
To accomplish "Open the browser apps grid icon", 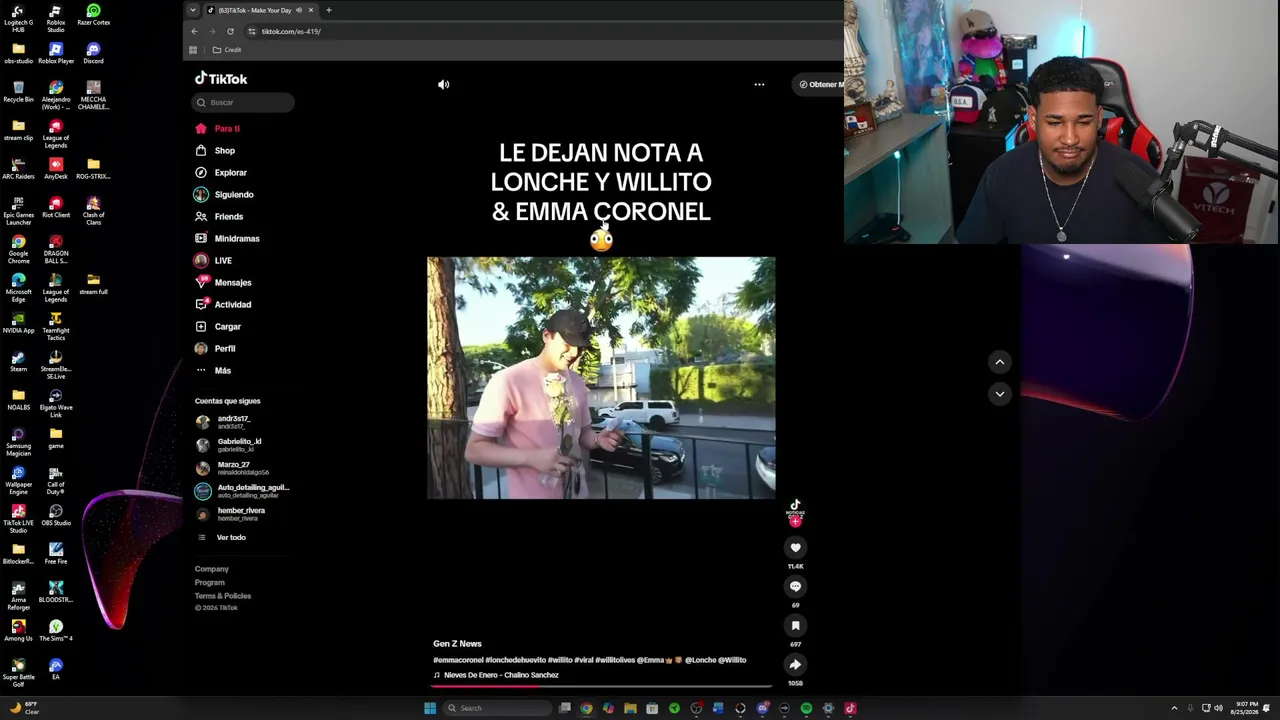I will click(193, 50).
